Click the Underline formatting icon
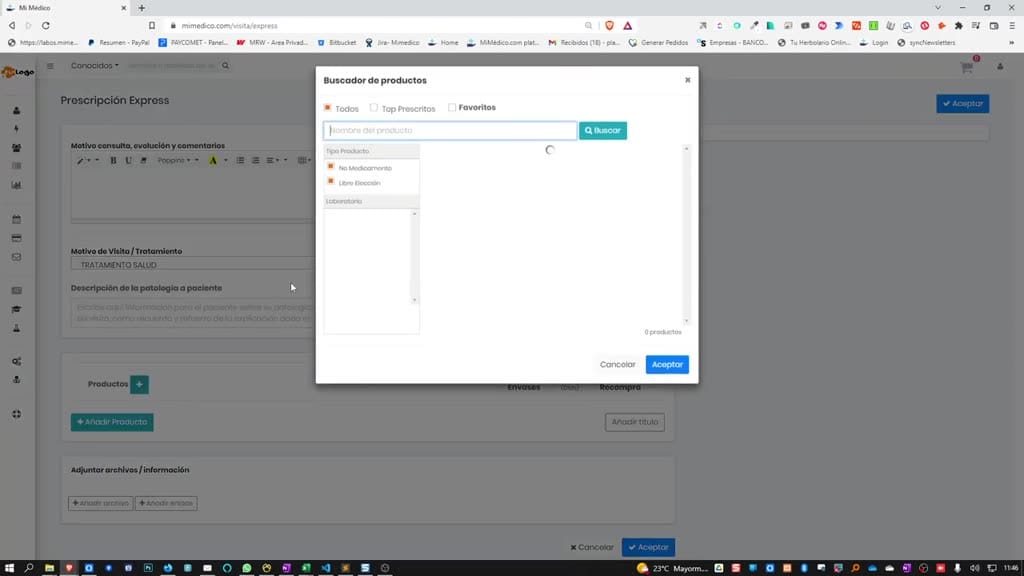This screenshot has width=1024, height=576. pos(128,160)
